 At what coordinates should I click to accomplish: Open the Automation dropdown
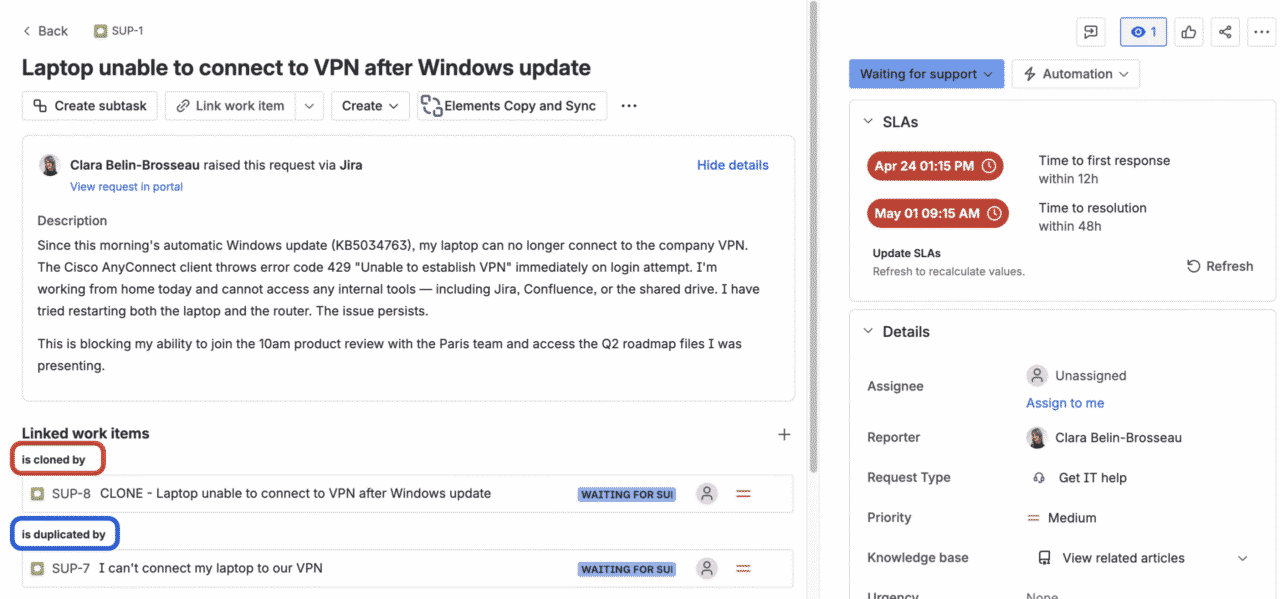point(1075,74)
